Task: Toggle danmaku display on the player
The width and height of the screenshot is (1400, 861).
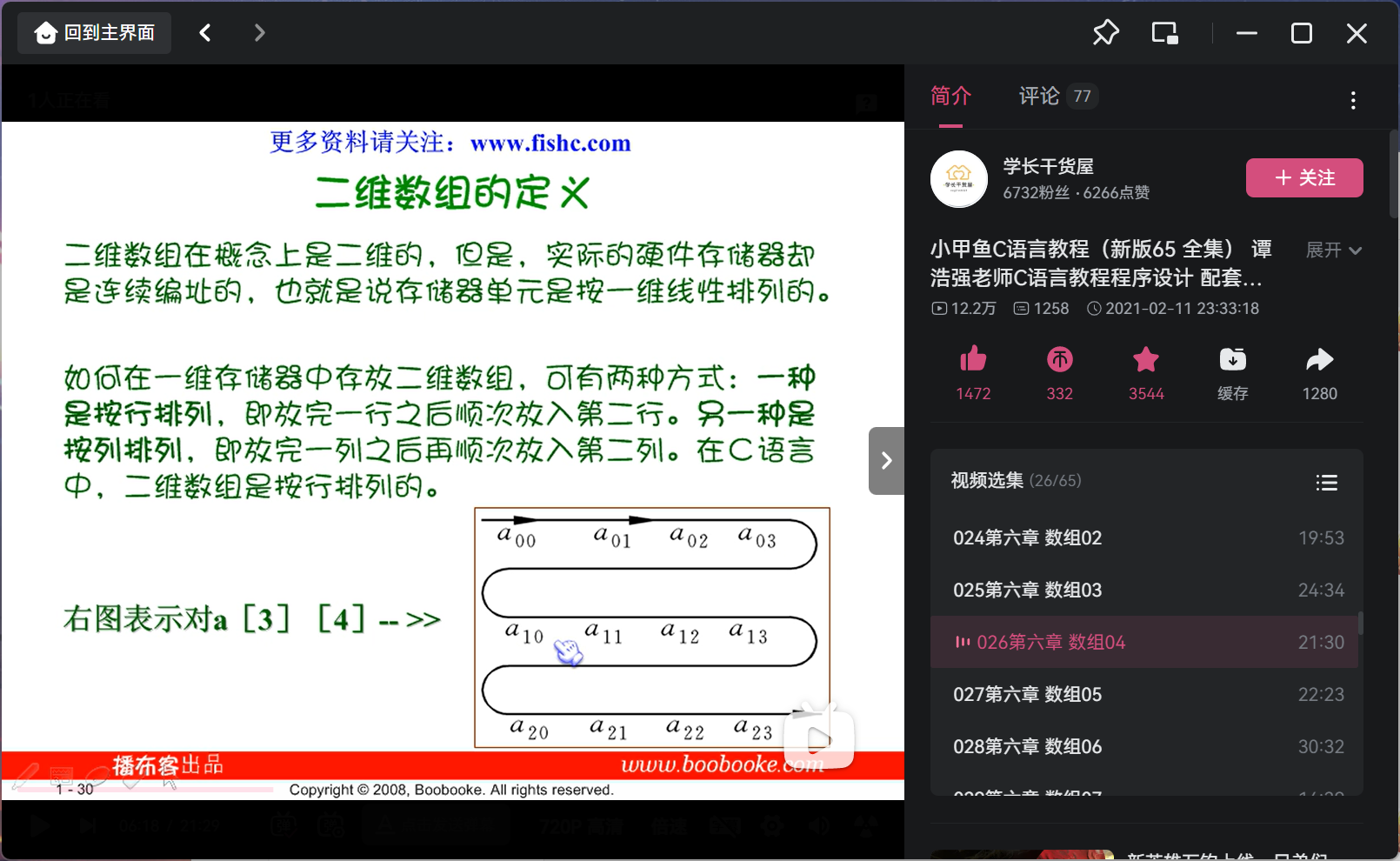Action: [283, 825]
